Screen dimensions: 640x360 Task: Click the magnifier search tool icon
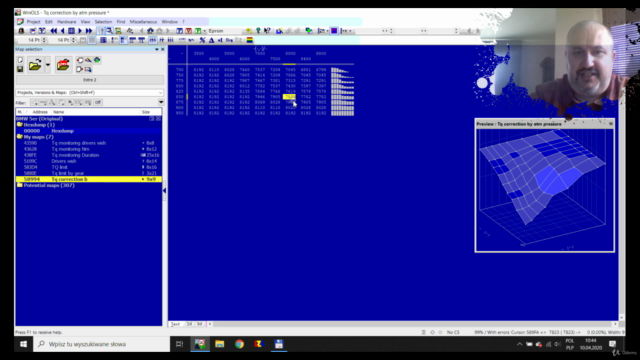pyautogui.click(x=109, y=31)
